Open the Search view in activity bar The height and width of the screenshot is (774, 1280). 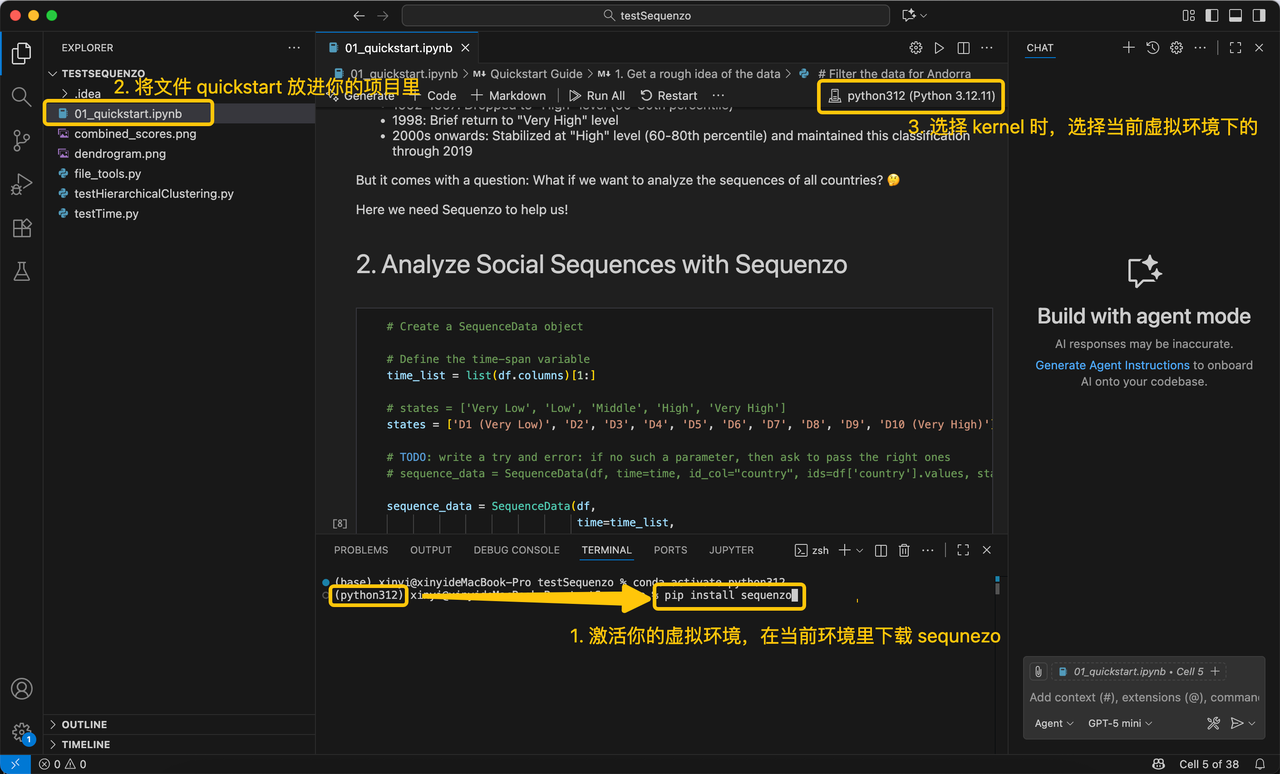click(21, 97)
